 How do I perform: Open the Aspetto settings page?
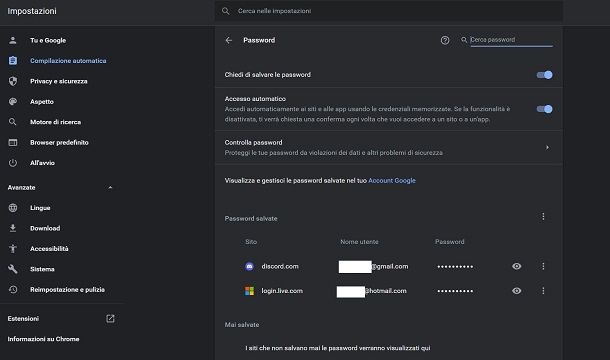pos(42,102)
